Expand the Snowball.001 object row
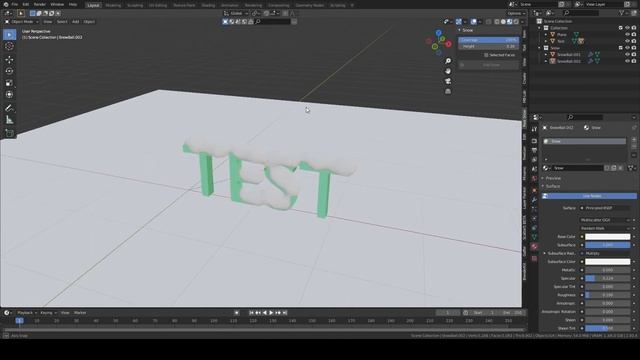This screenshot has height=360, width=640. (546, 55)
